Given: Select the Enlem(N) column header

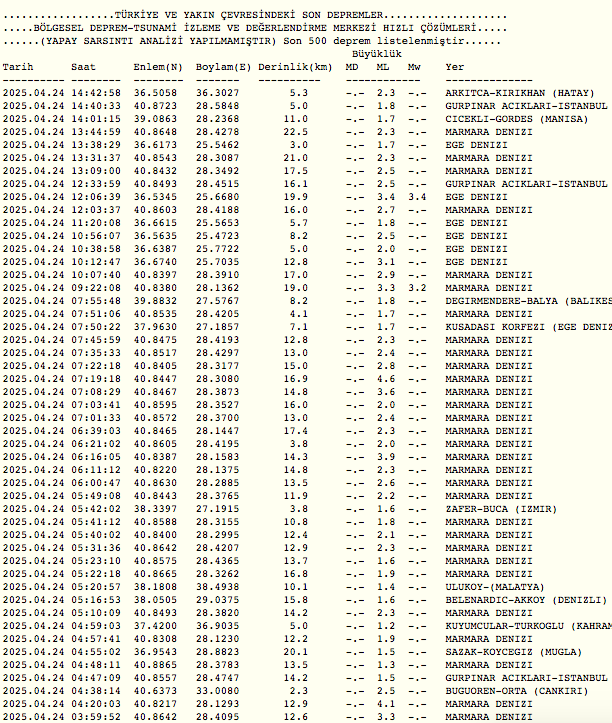Looking at the screenshot, I should click(x=158, y=66).
